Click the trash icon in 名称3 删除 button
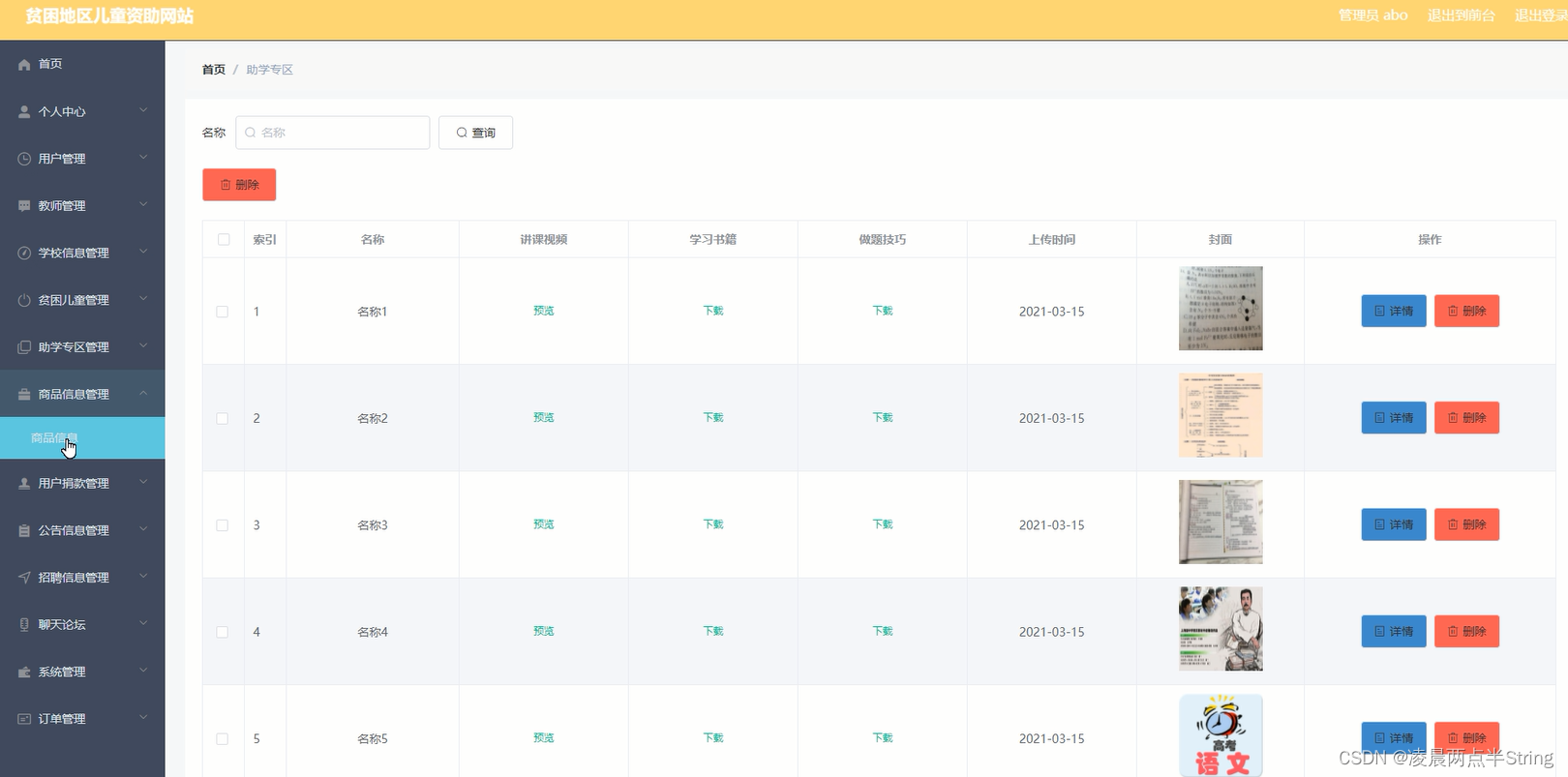 (1453, 524)
